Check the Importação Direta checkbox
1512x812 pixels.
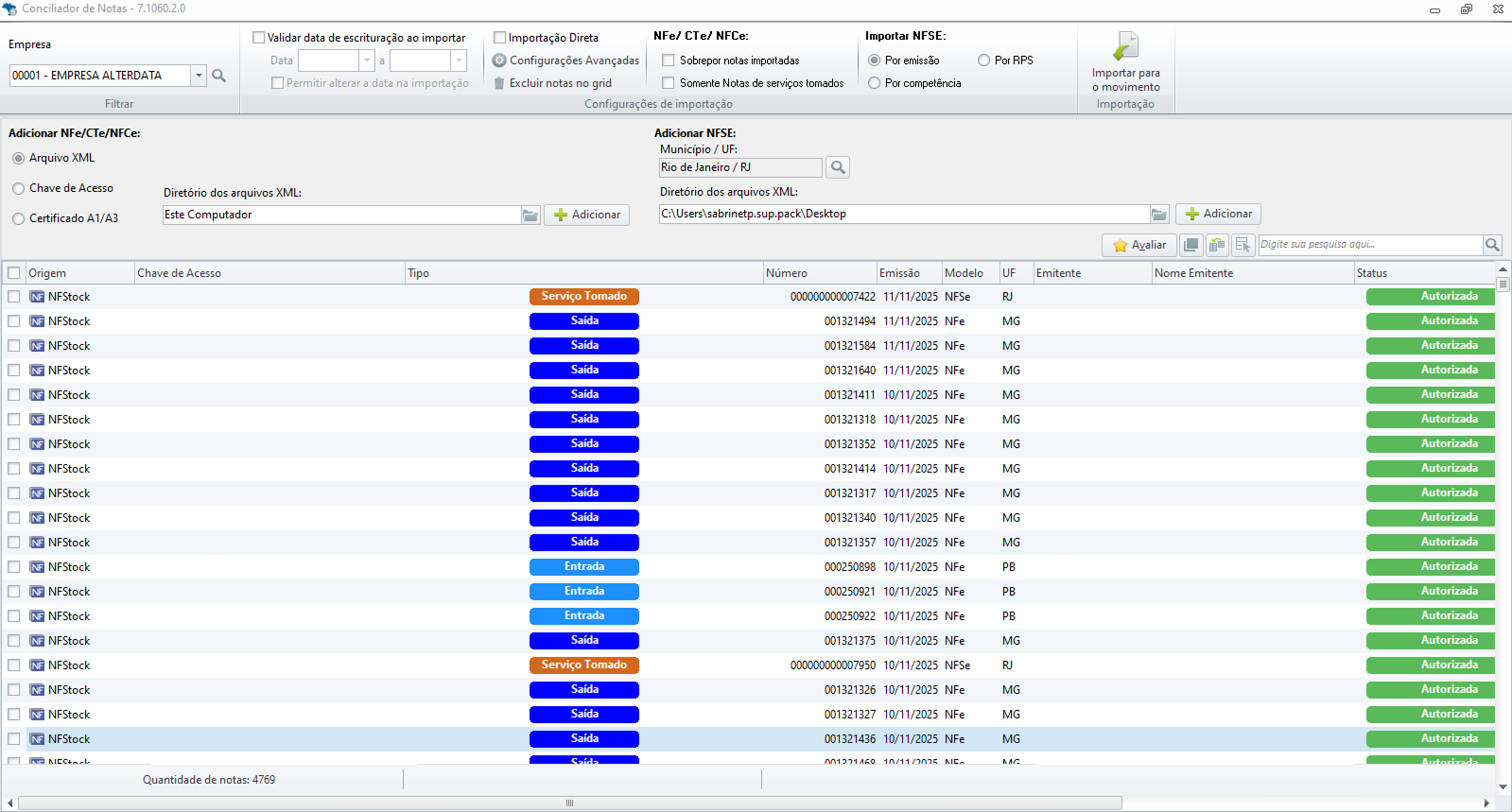[x=500, y=38]
